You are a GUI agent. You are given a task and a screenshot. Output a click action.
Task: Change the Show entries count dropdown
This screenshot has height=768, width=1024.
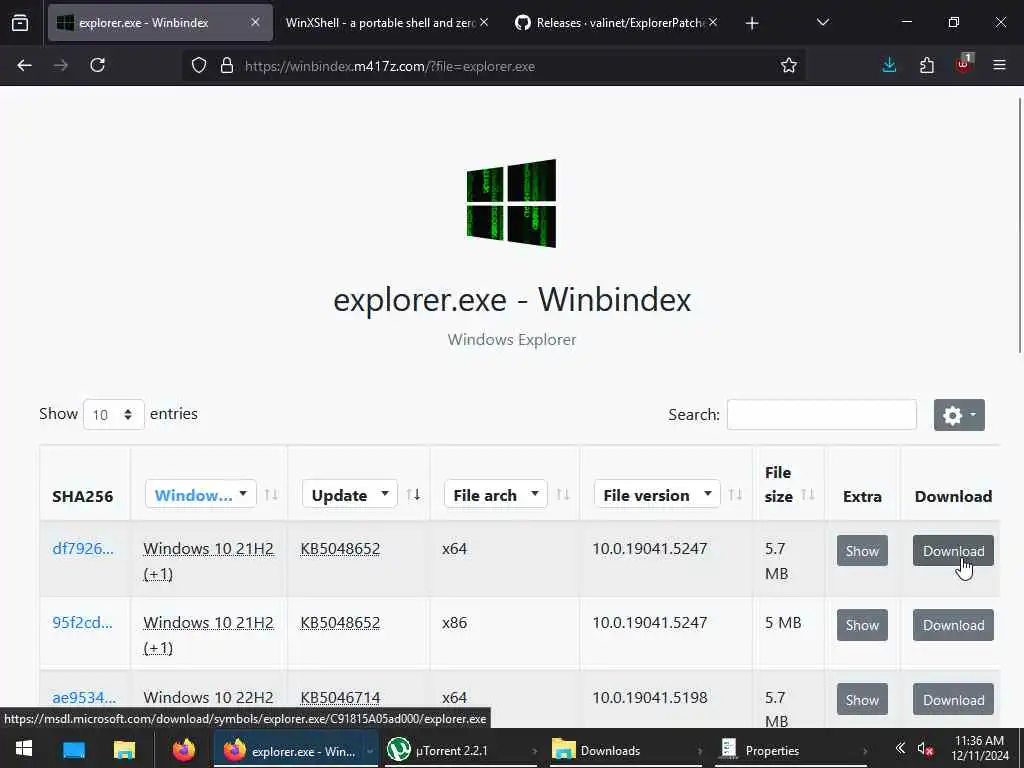pos(114,414)
